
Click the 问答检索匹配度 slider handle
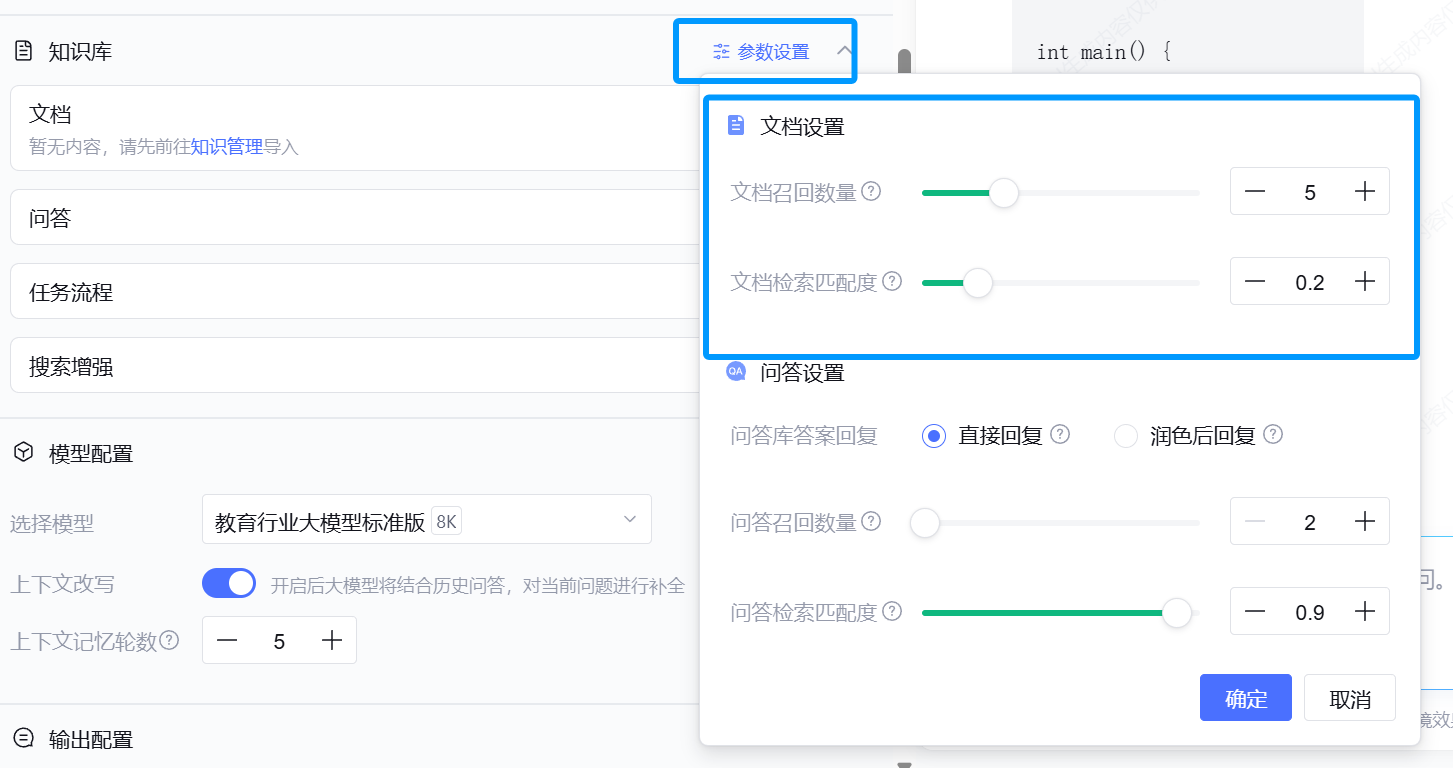point(1178,613)
